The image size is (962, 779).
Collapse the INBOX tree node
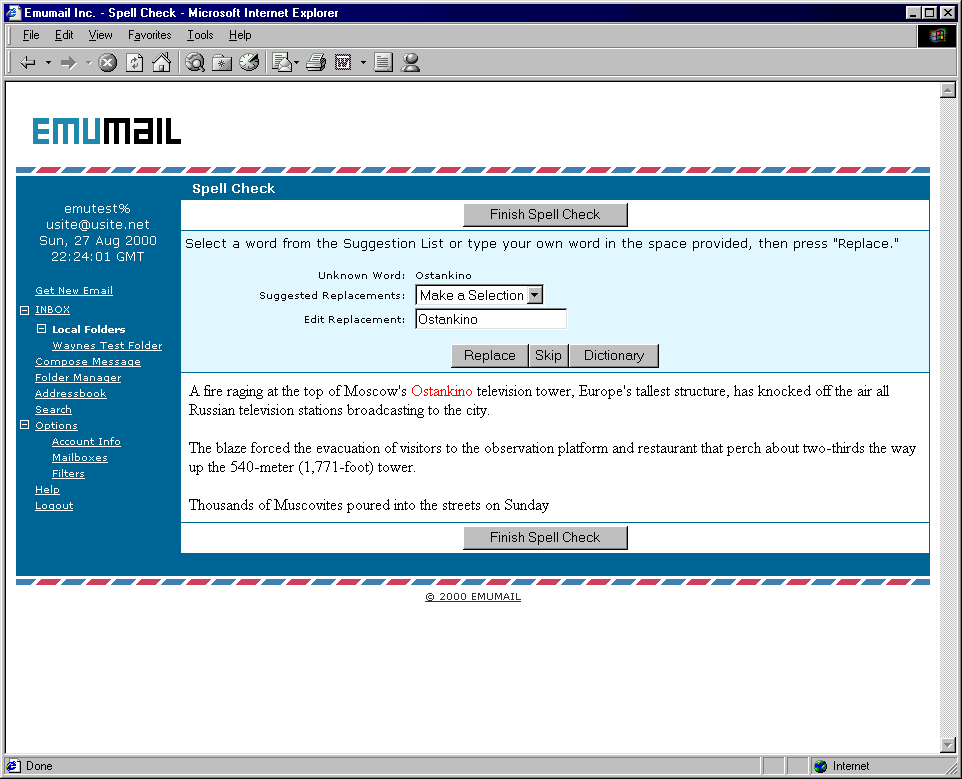pyautogui.click(x=25, y=310)
